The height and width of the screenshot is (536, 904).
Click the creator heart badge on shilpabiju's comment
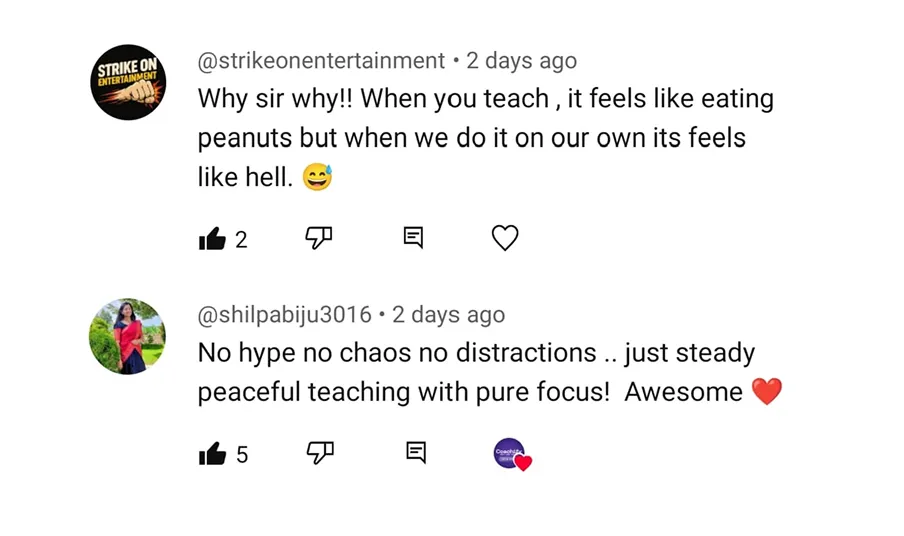click(511, 454)
